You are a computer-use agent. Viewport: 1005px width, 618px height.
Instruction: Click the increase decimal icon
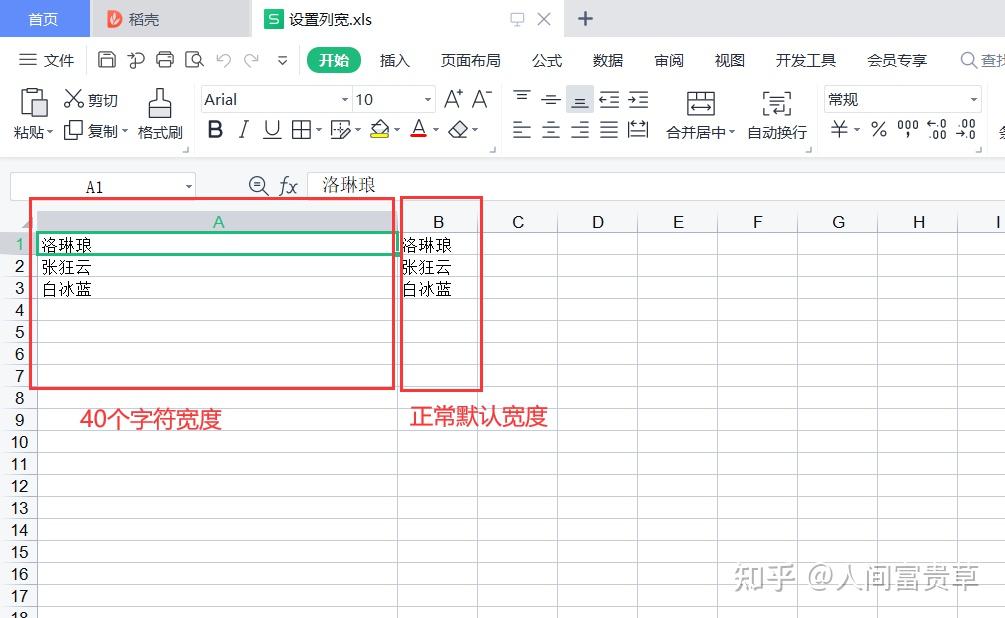pos(938,130)
